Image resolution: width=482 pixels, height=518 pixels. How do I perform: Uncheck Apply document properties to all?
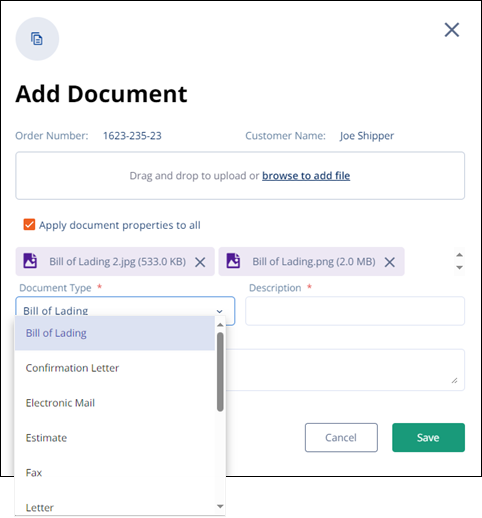pos(29,225)
